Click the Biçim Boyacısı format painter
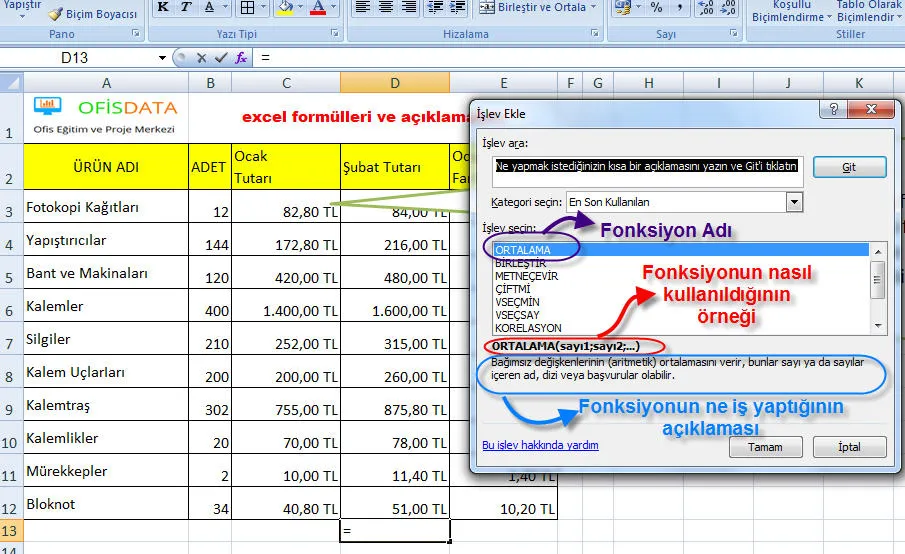 pyautogui.click(x=92, y=14)
